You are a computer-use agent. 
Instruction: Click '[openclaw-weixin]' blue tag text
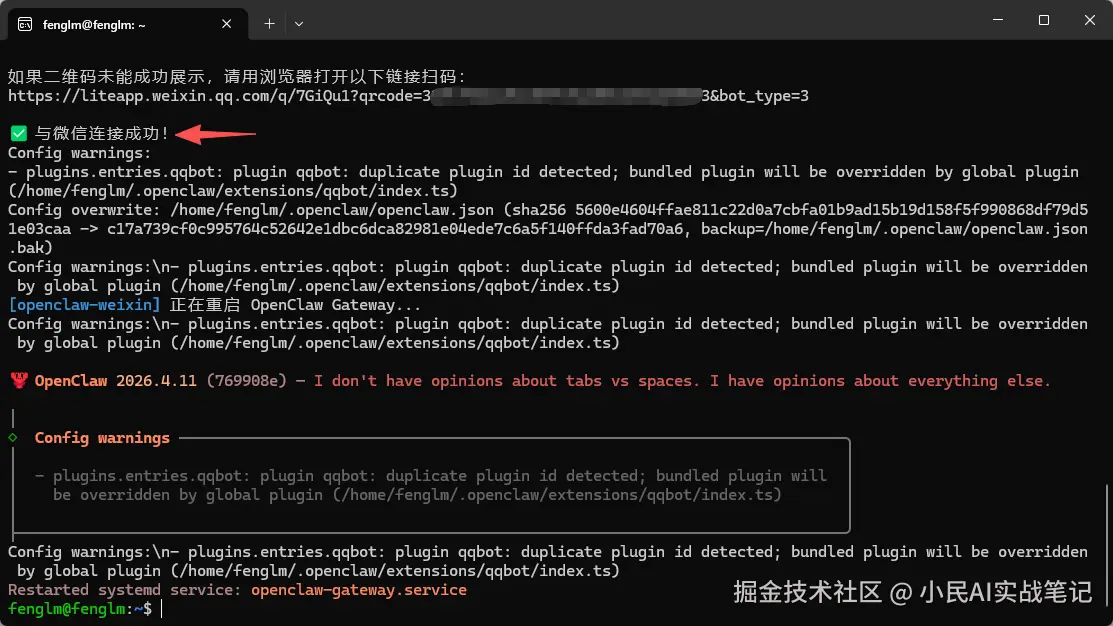pos(84,304)
